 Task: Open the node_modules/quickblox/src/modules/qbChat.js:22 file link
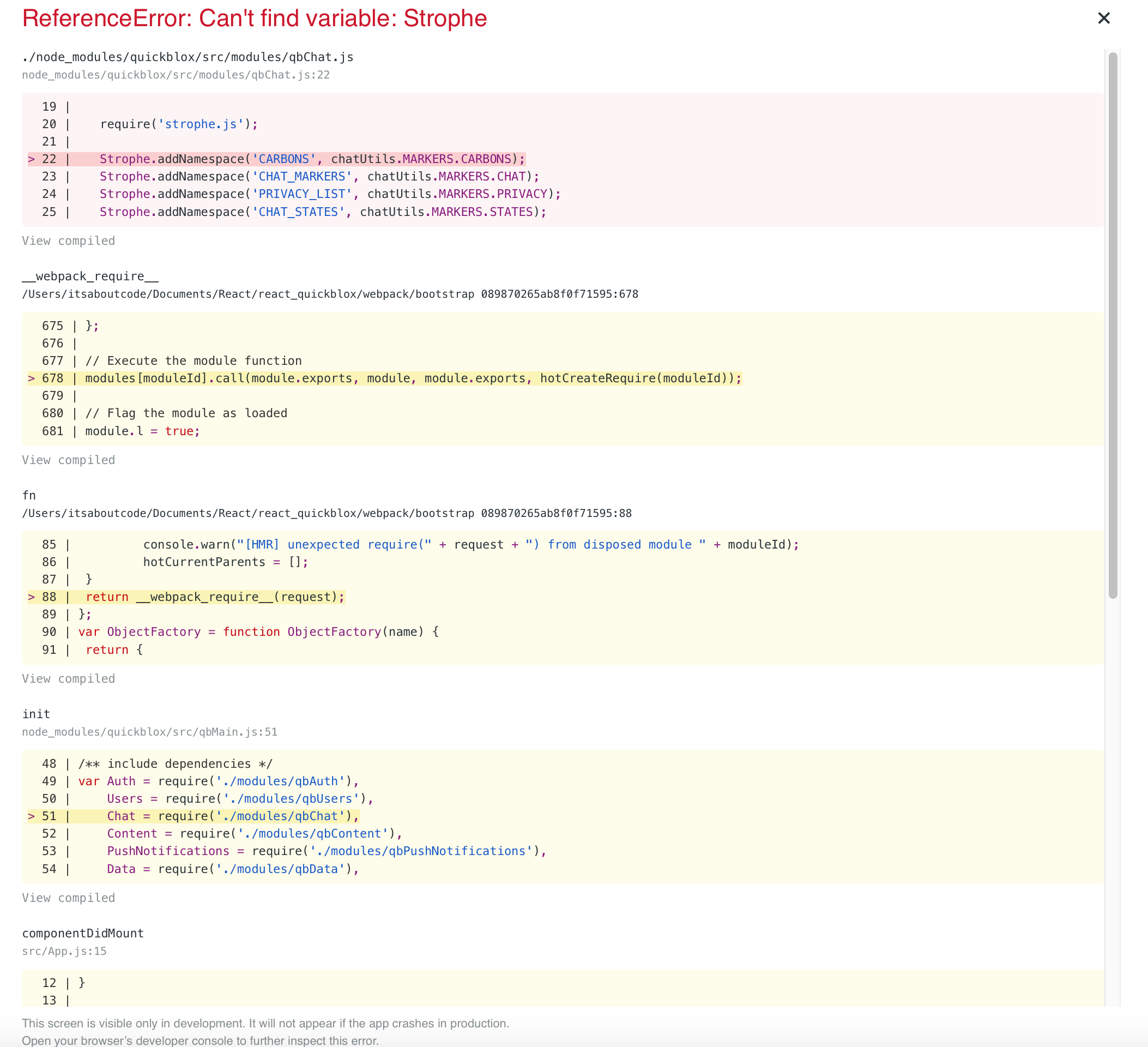176,75
